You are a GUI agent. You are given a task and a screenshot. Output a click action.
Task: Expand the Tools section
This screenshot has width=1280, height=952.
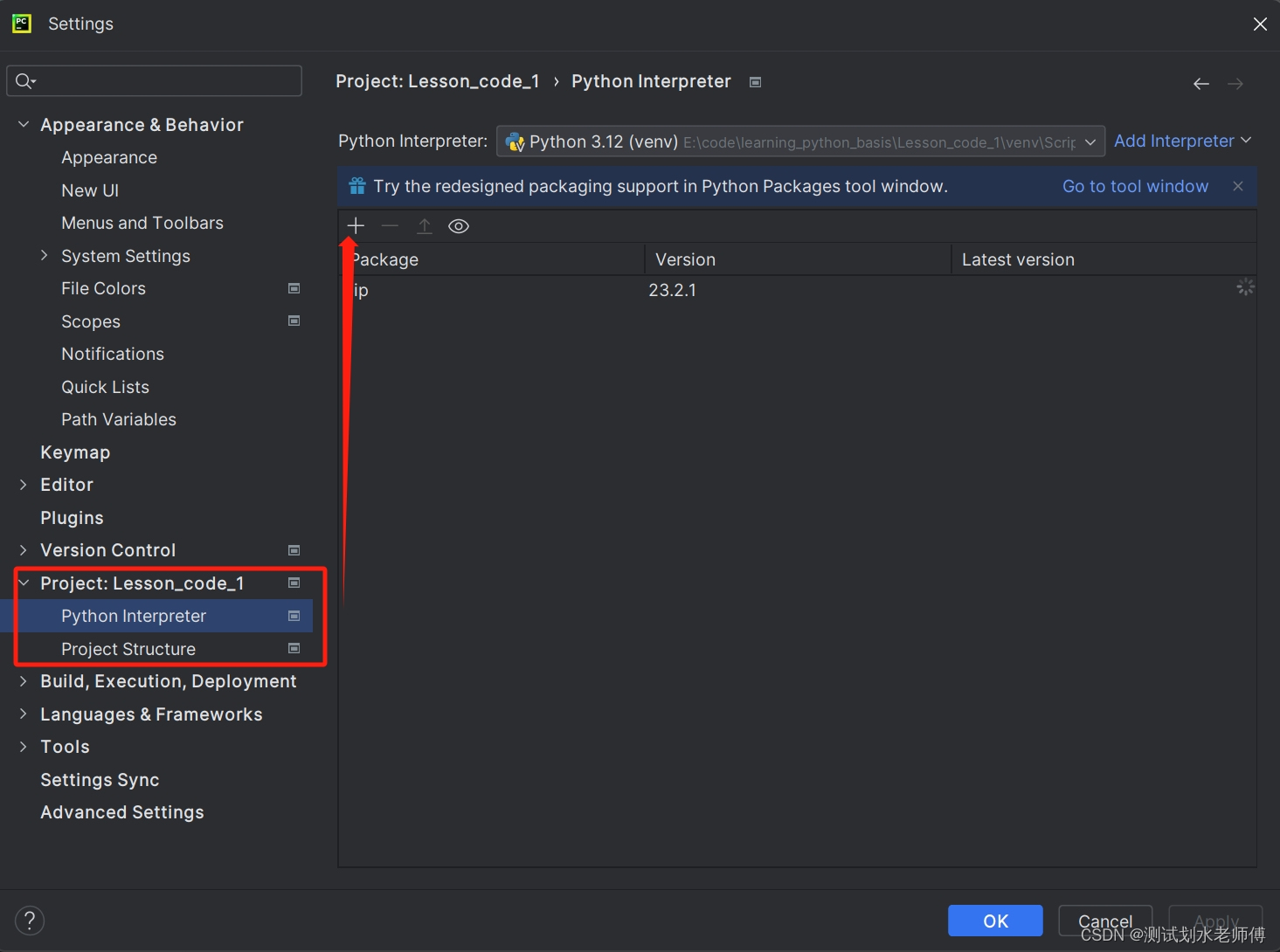pyautogui.click(x=24, y=747)
